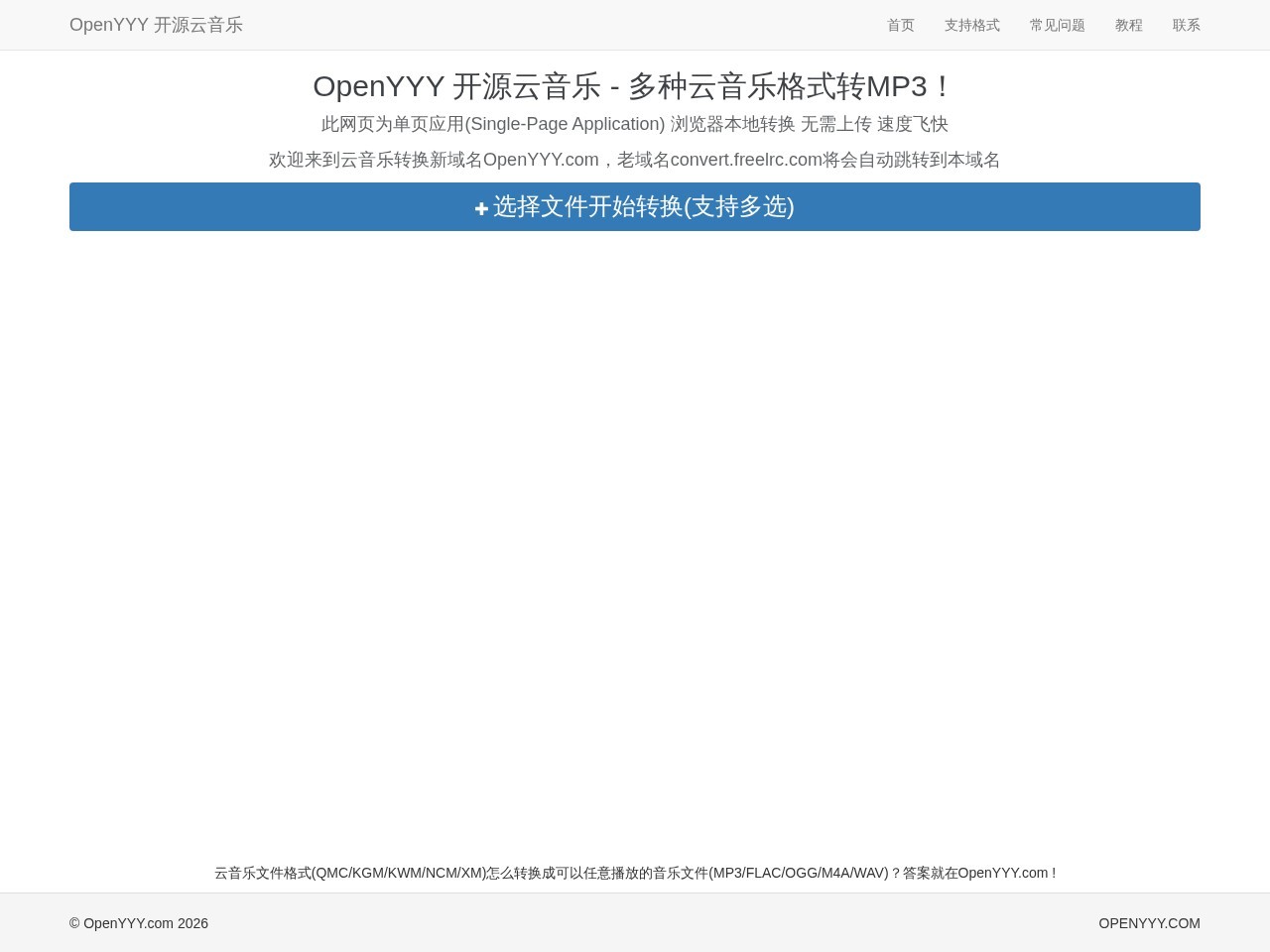Click the plus icon on the convert button
1270x952 pixels.
coord(481,208)
